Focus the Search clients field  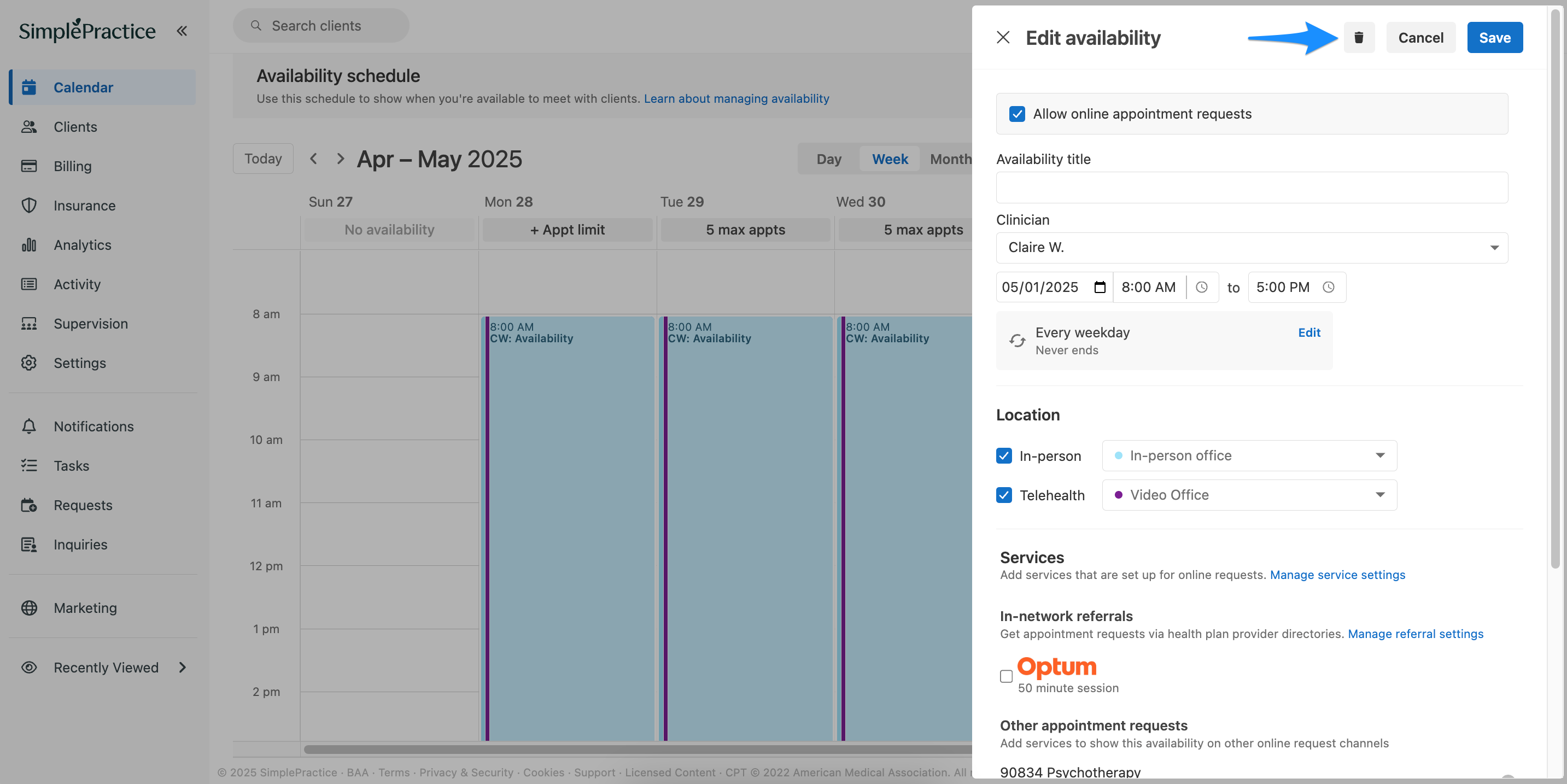click(321, 26)
